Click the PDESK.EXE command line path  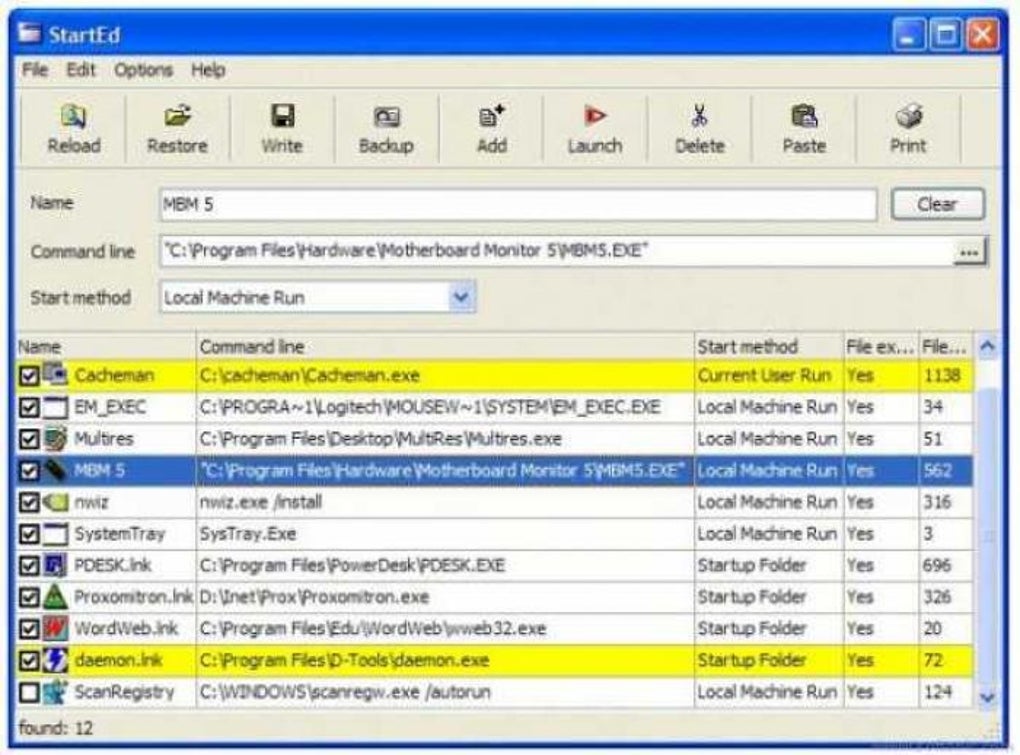tap(352, 565)
